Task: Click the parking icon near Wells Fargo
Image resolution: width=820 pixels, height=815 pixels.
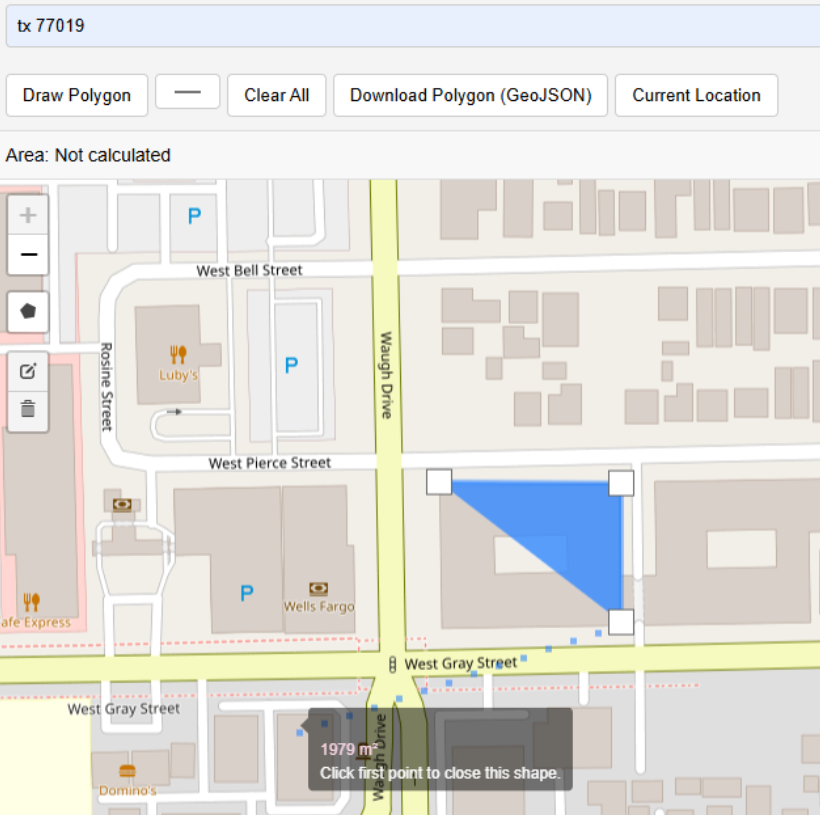Action: pyautogui.click(x=246, y=592)
